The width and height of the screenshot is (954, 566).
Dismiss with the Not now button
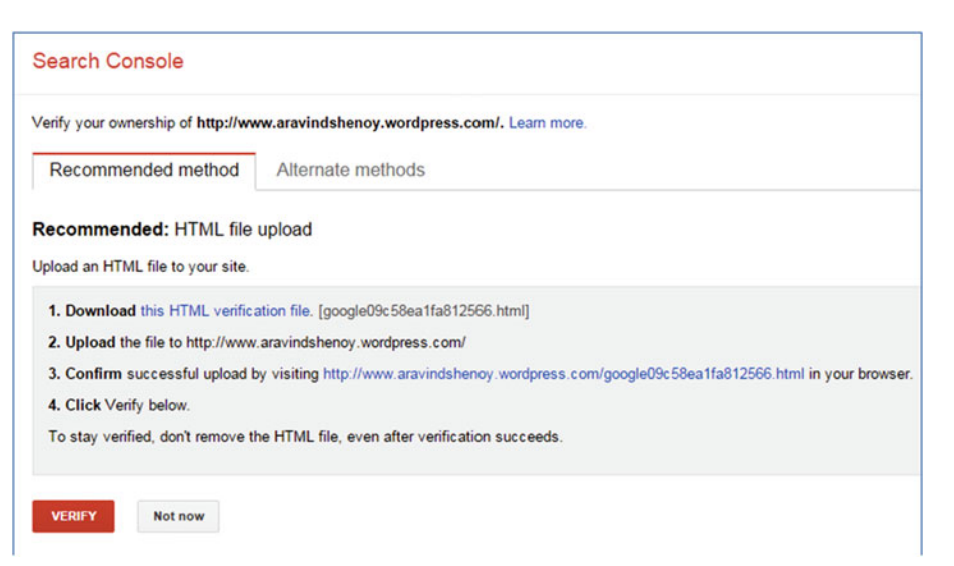coord(178,516)
